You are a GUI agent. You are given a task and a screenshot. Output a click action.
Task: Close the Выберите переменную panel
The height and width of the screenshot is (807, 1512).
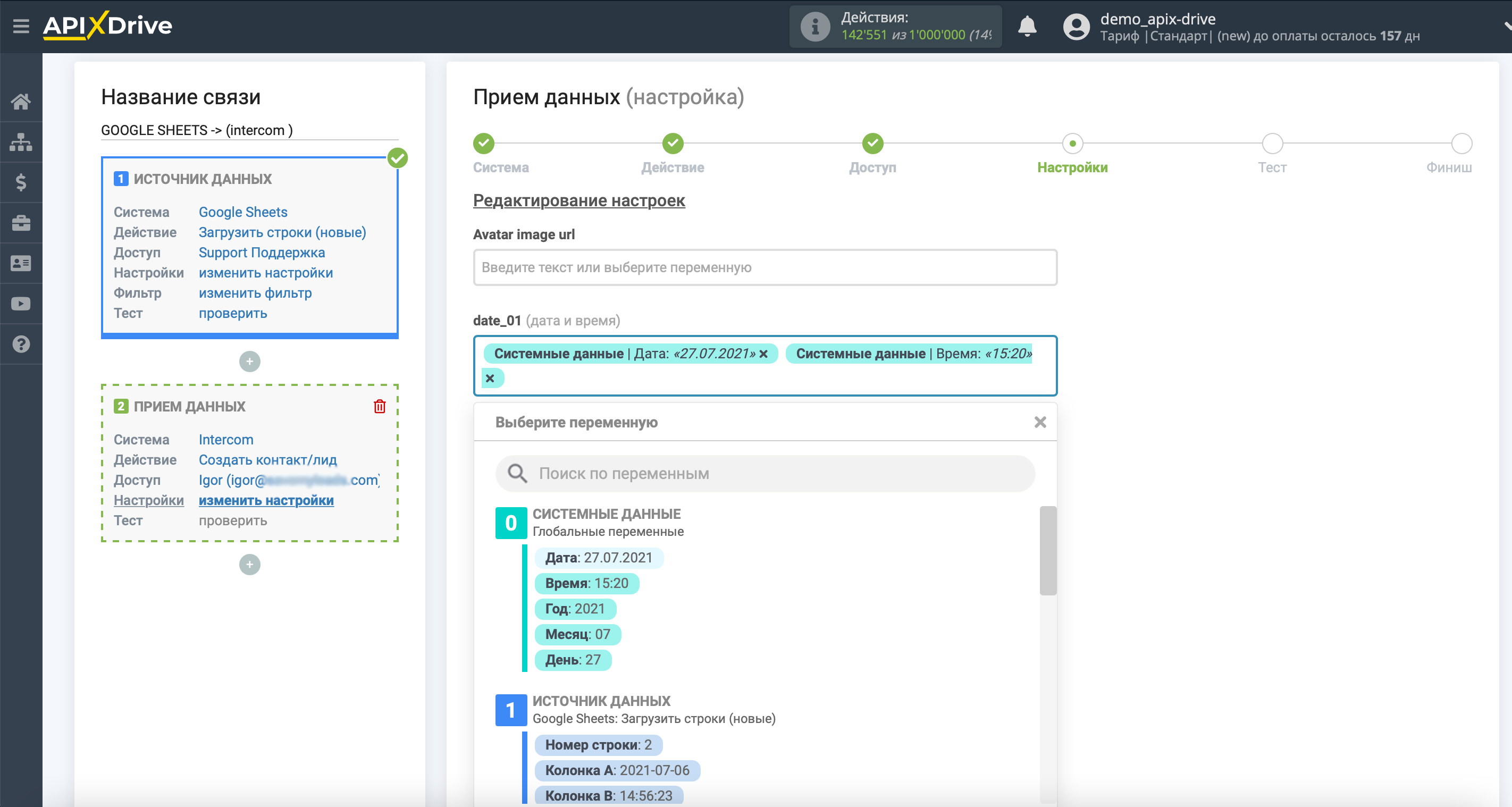tap(1040, 422)
